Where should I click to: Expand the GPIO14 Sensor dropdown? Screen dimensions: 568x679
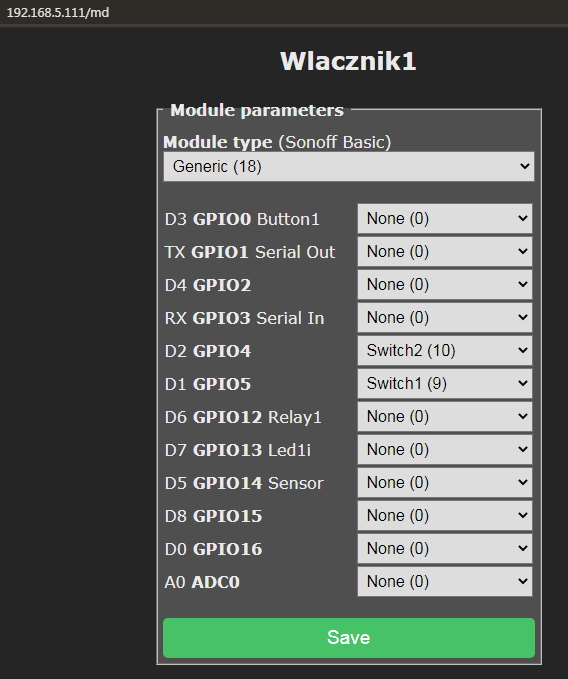(445, 482)
